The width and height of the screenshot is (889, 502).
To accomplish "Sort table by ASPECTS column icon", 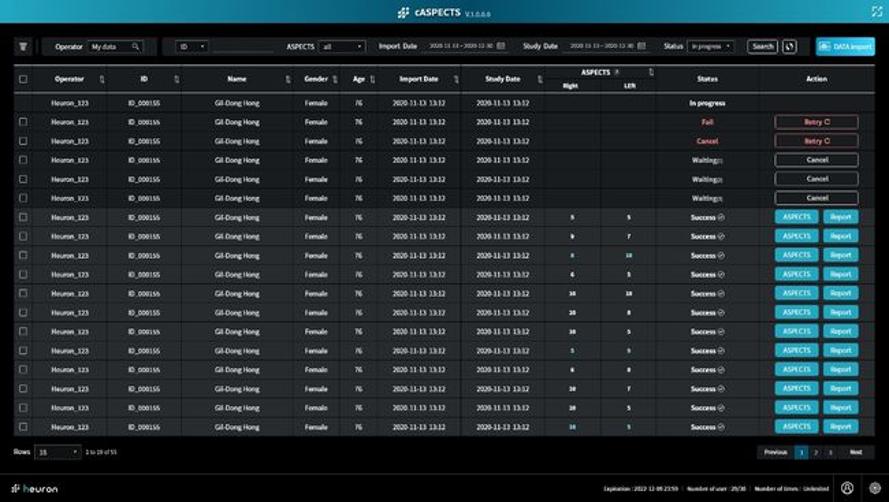I will (651, 72).
